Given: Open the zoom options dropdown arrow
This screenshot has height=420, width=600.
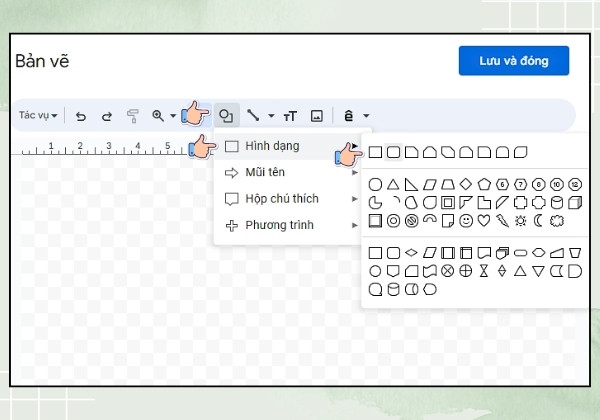Looking at the screenshot, I should [173, 116].
